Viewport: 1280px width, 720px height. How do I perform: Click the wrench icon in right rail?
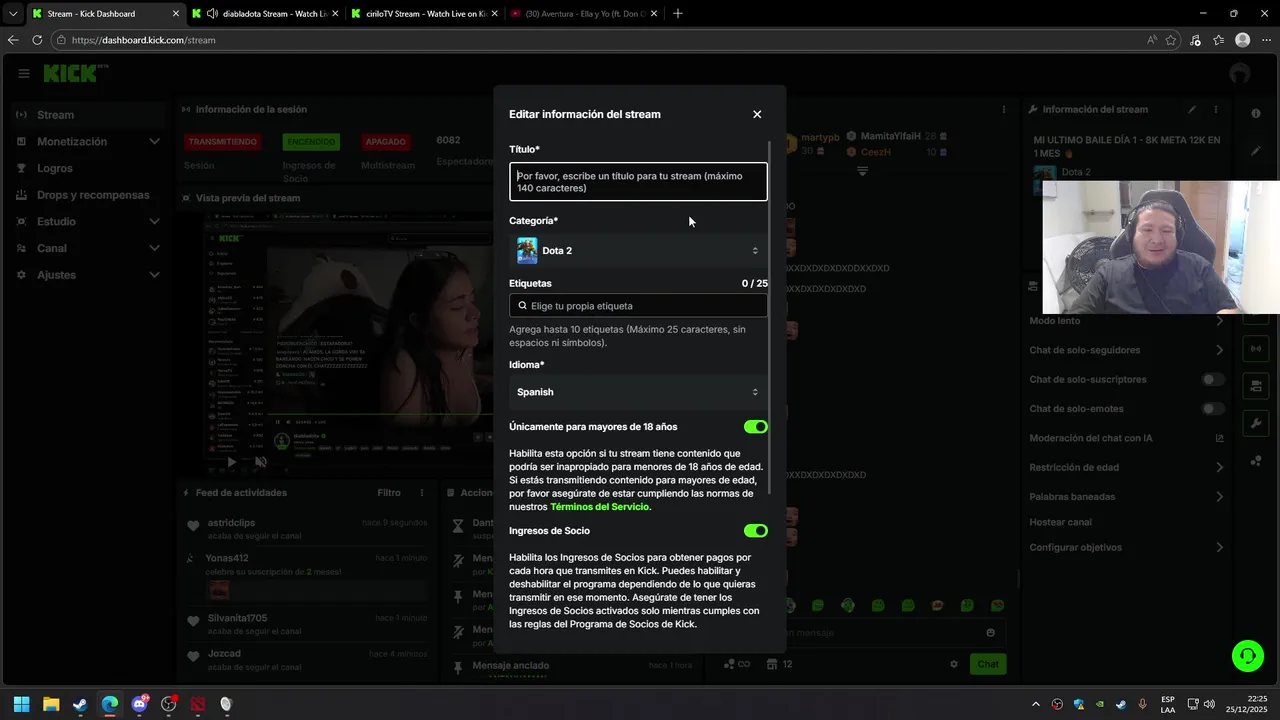point(1256,423)
